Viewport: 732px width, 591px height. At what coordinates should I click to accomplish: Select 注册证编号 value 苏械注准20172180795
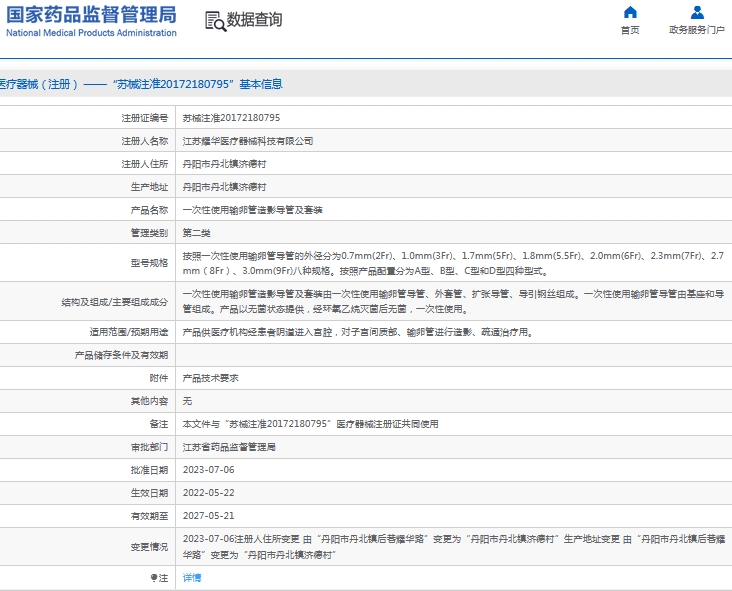[231, 118]
